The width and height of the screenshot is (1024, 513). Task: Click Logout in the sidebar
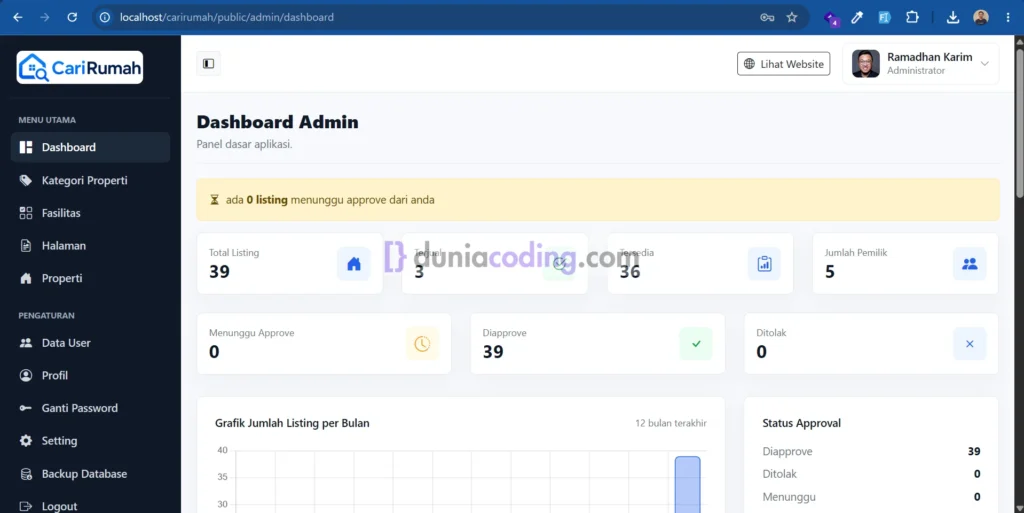pyautogui.click(x=90, y=506)
